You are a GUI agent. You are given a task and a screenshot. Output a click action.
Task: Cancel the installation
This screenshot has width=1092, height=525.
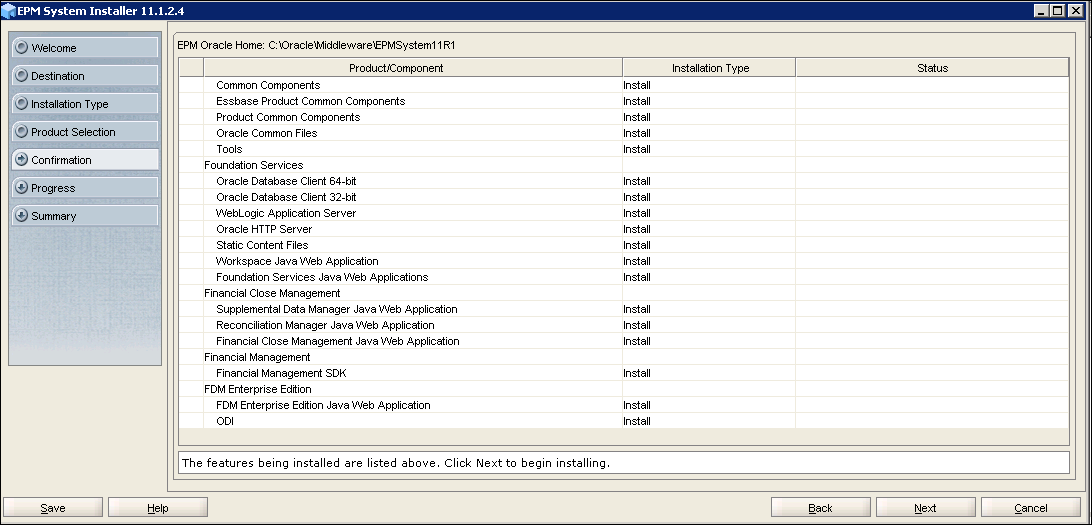point(1030,508)
